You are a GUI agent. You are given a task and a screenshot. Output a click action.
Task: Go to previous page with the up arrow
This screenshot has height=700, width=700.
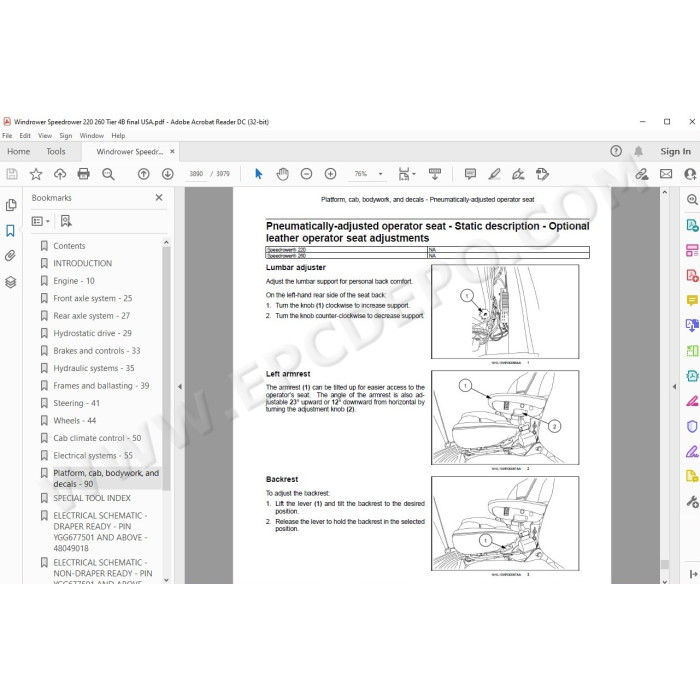click(143, 174)
